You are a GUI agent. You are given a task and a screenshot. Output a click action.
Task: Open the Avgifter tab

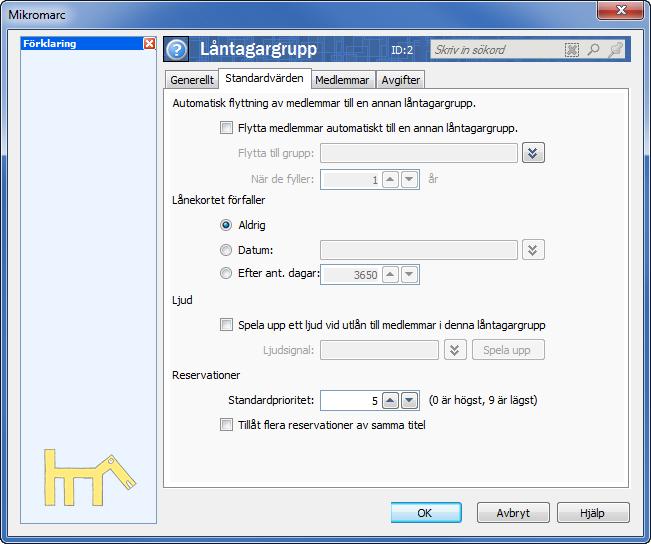[401, 80]
